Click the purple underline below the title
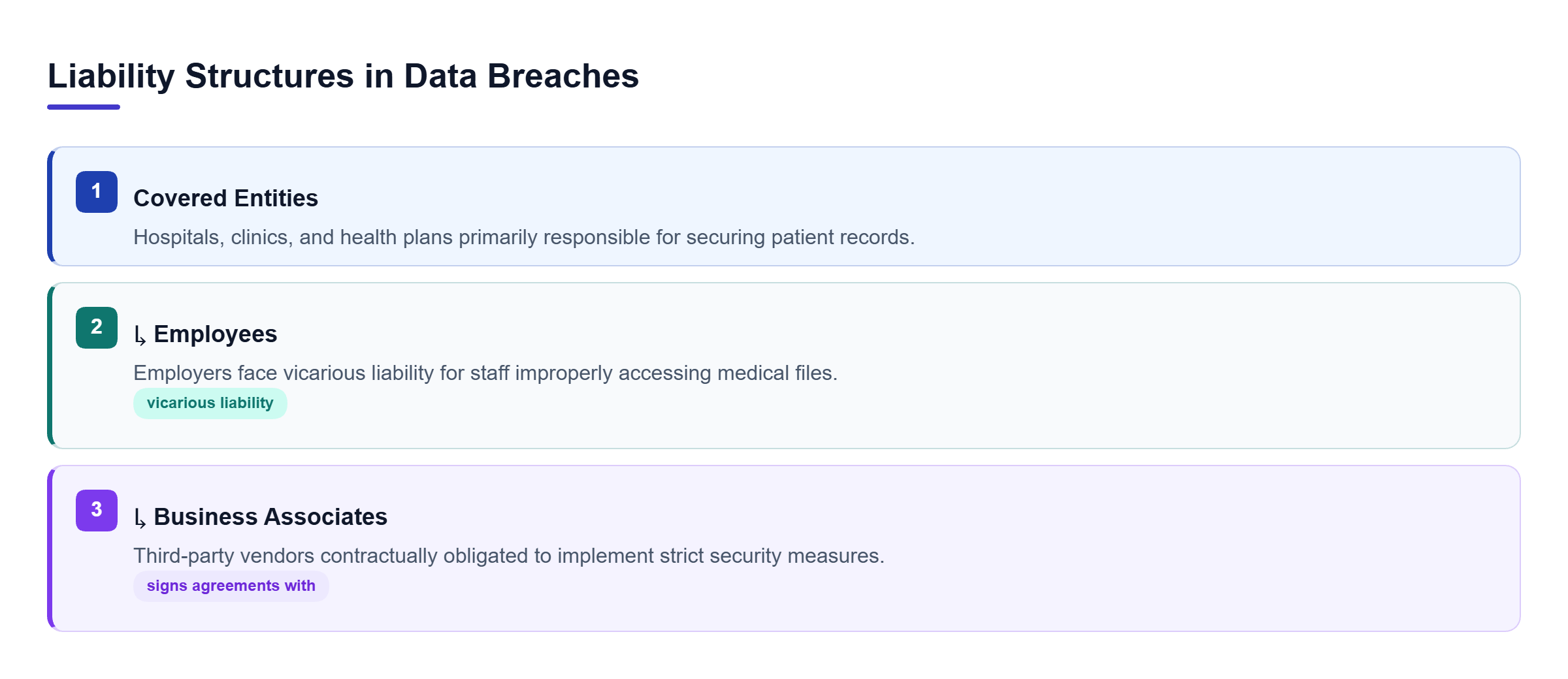 84,107
